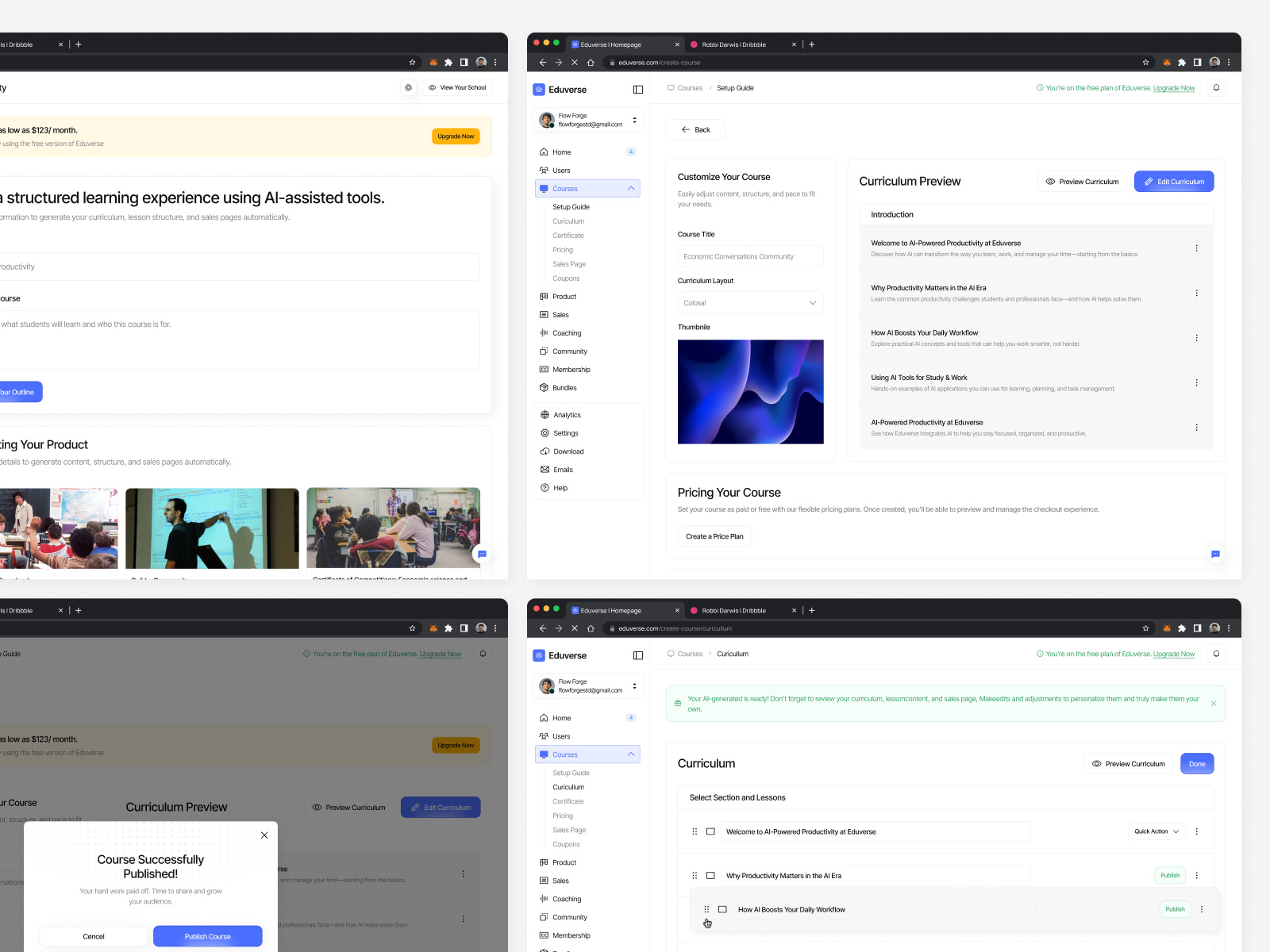Viewport: 1270px width, 952px height.
Task: Click the notification bell on Setup Guide page
Action: pos(1216,88)
